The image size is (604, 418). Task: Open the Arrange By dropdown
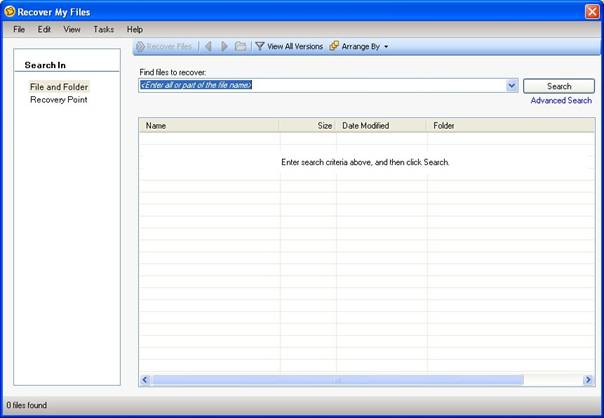tap(359, 47)
